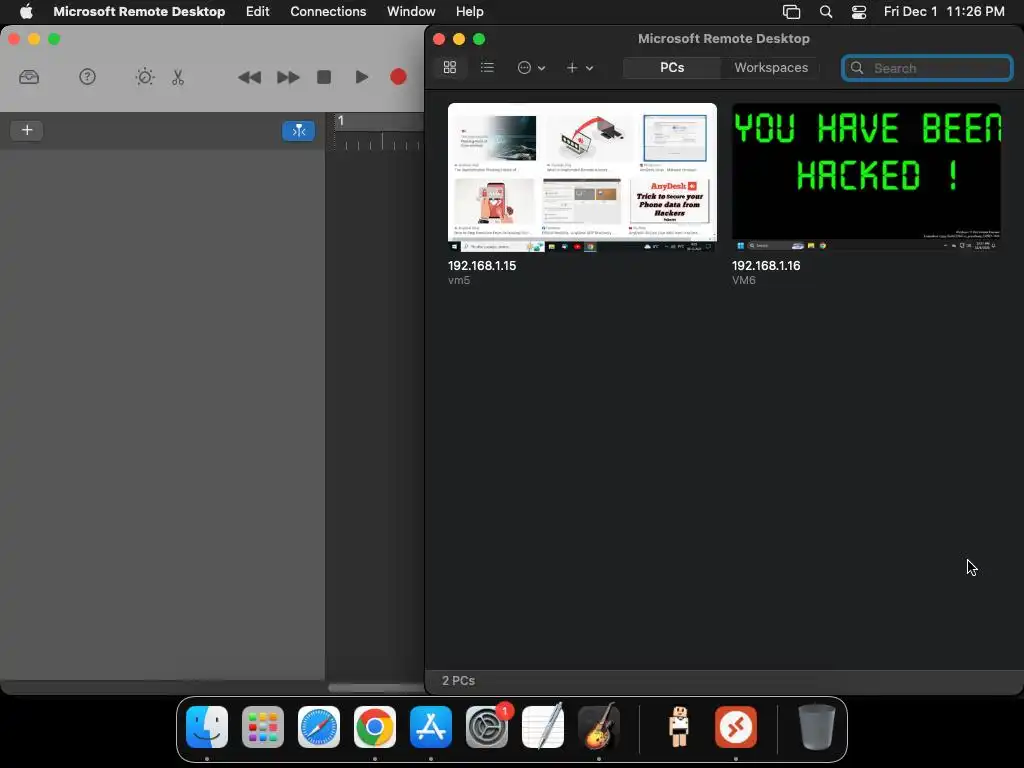
Task: Open the Microsoft Remote Desktop app menu
Action: tap(139, 11)
